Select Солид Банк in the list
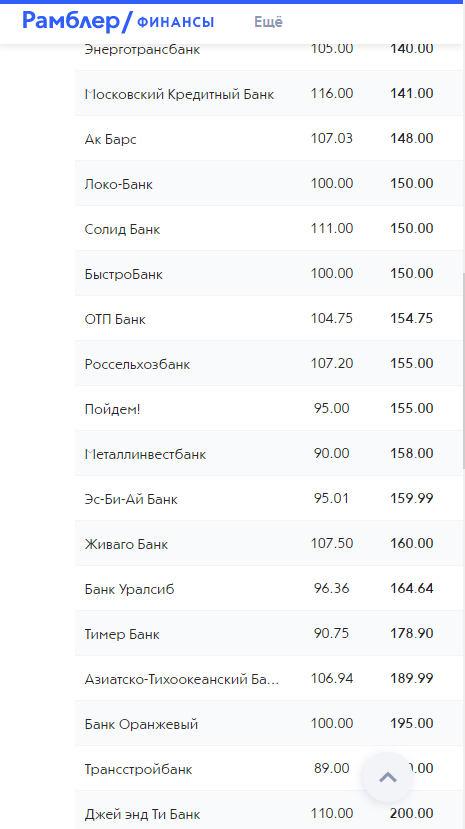This screenshot has height=829, width=465. [270, 228]
